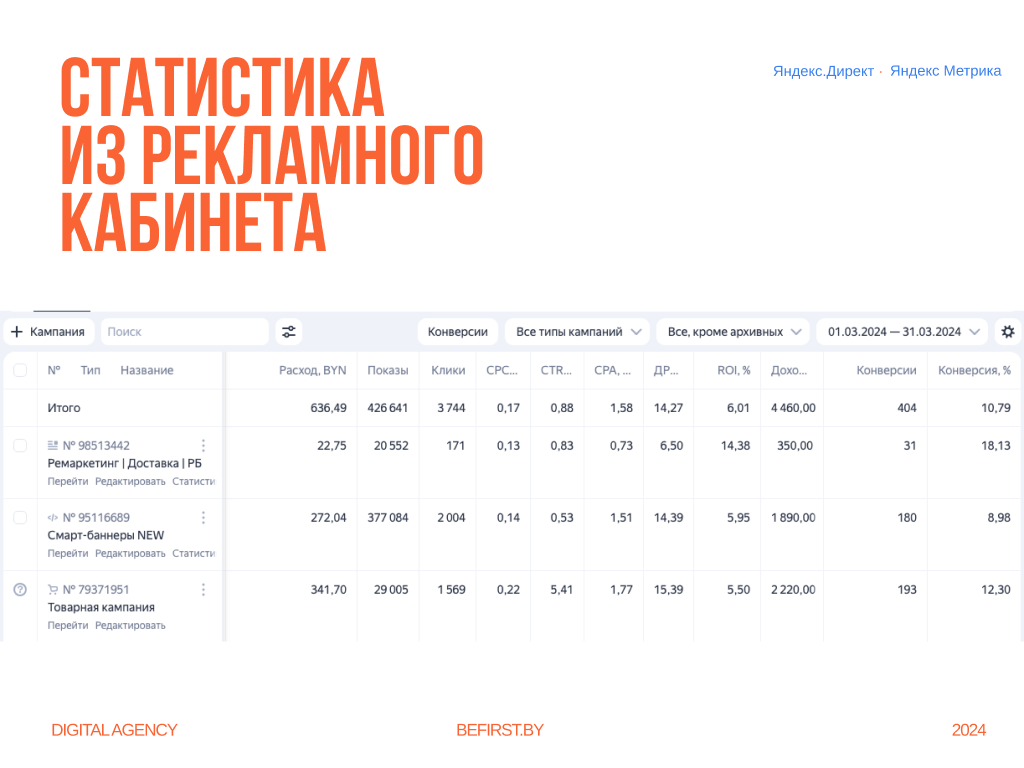Open the date range 01.03.2024 — 31.03.2024 picker
Image resolution: width=1024 pixels, height=768 pixels.
coord(903,332)
